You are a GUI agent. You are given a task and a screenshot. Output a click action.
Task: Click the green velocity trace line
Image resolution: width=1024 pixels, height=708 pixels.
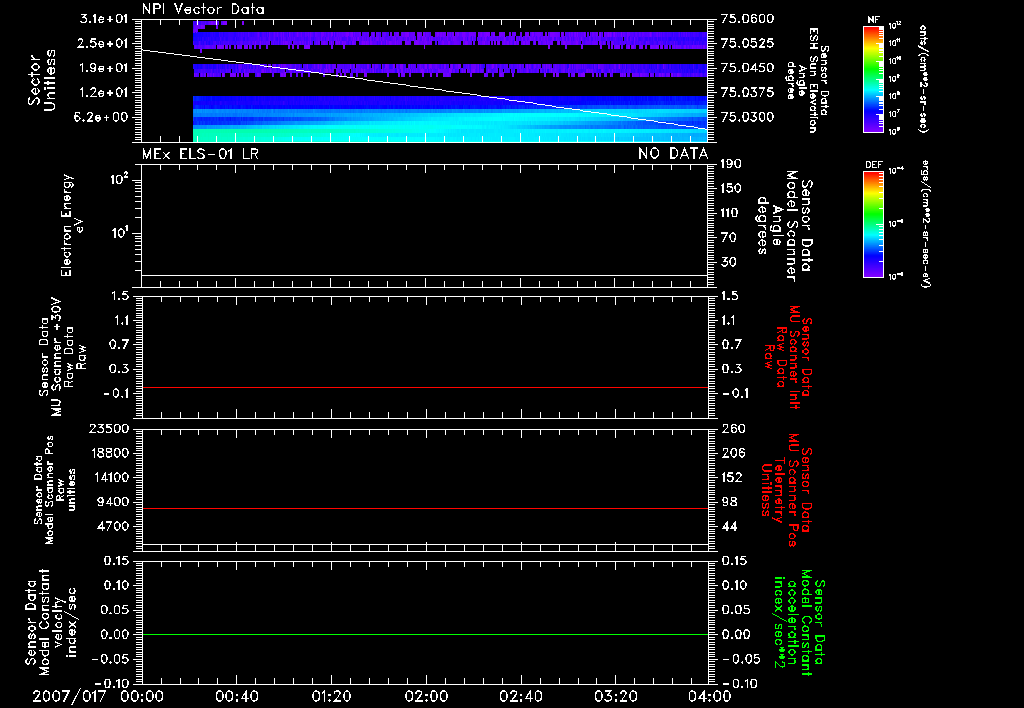point(424,634)
